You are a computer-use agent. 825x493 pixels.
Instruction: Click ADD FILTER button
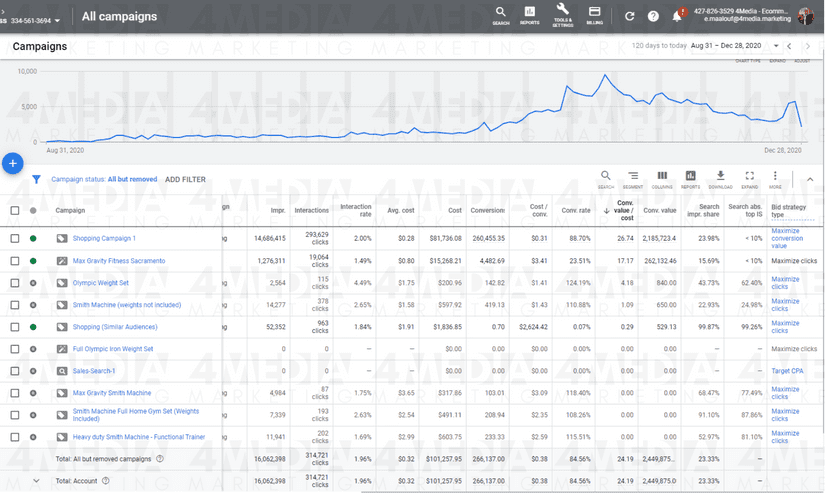click(x=185, y=179)
